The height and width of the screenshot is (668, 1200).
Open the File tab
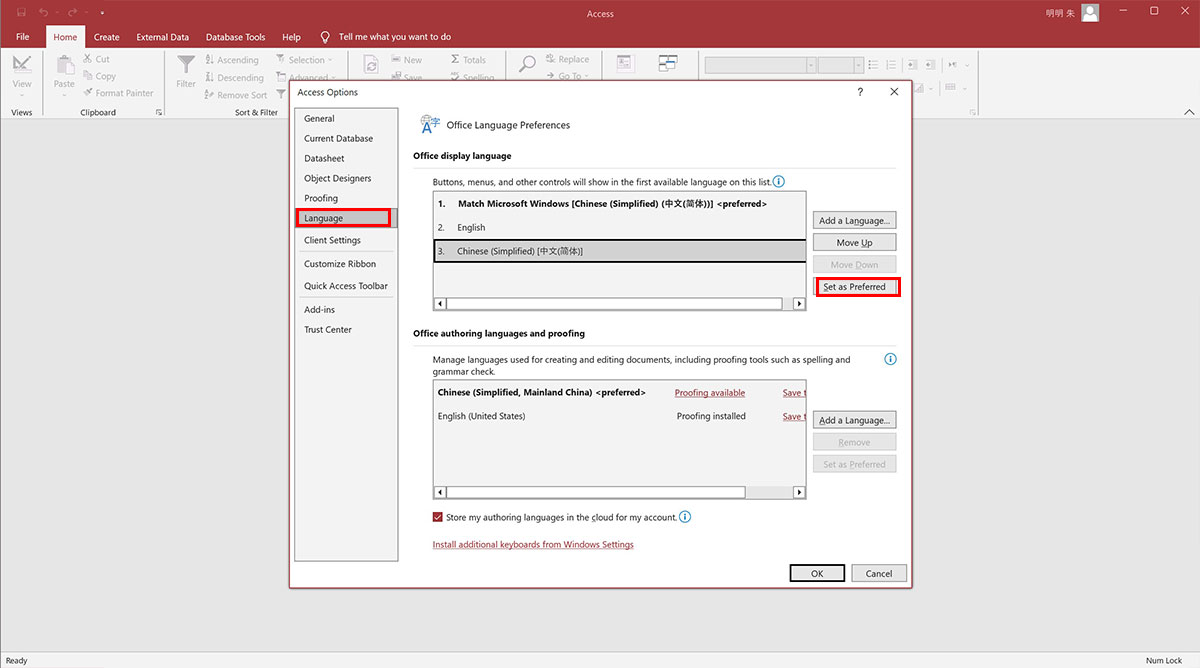[x=22, y=37]
